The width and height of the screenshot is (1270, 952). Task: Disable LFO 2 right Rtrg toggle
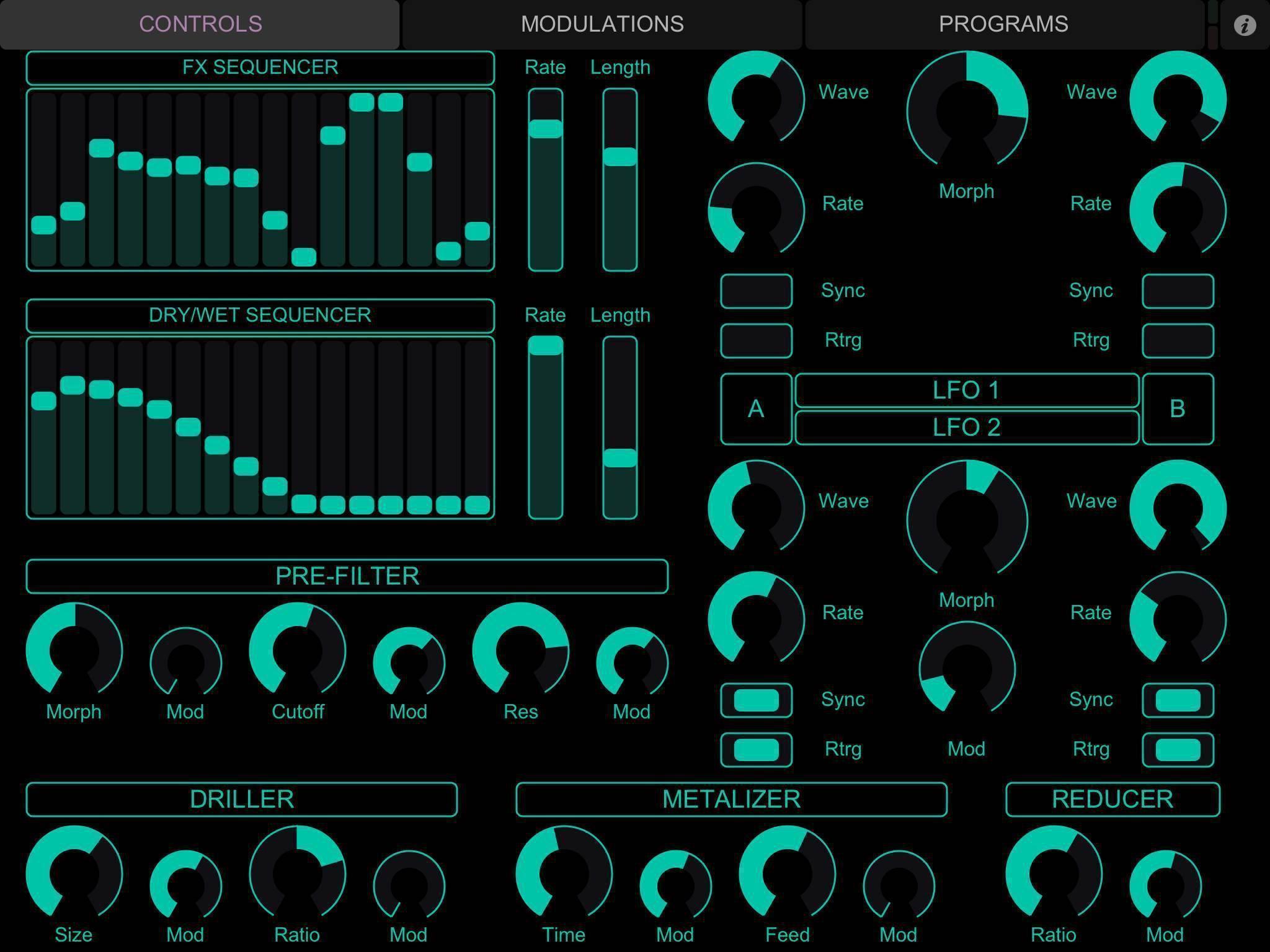pyautogui.click(x=1178, y=750)
